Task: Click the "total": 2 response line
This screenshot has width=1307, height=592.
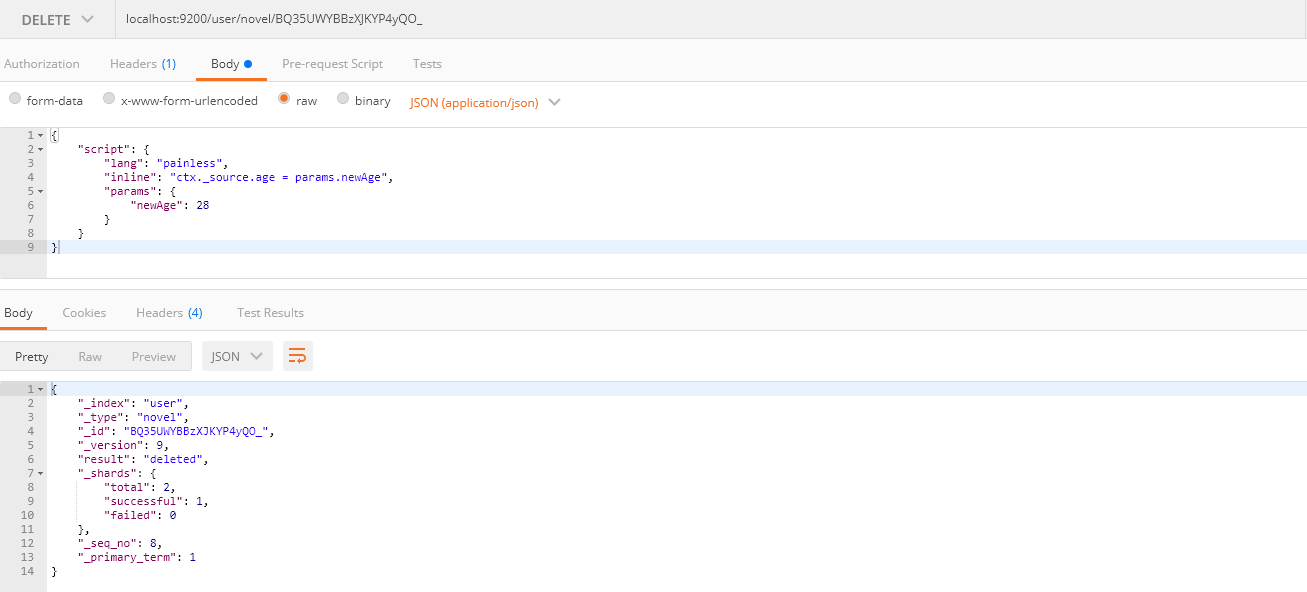Action: click(140, 487)
